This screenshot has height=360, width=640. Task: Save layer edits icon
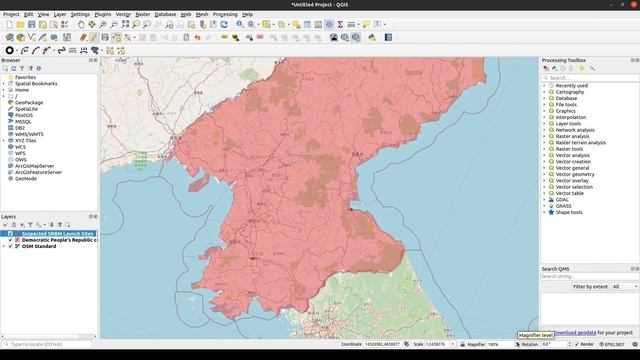click(105, 38)
